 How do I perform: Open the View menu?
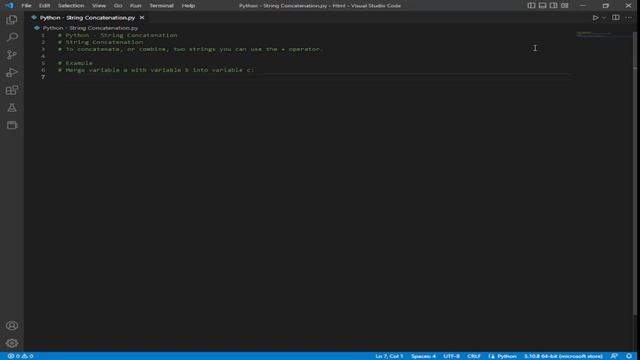(99, 6)
